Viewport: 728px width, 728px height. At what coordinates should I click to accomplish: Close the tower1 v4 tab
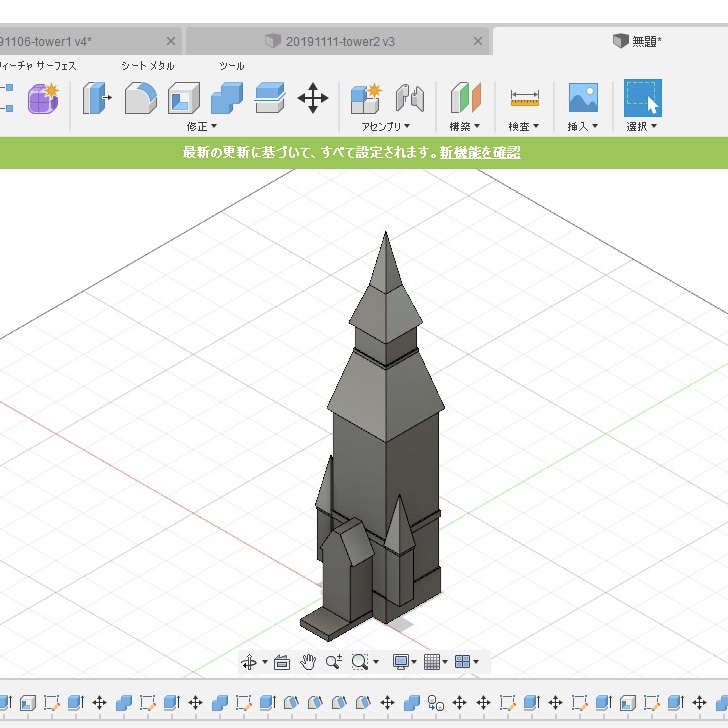pyautogui.click(x=171, y=41)
